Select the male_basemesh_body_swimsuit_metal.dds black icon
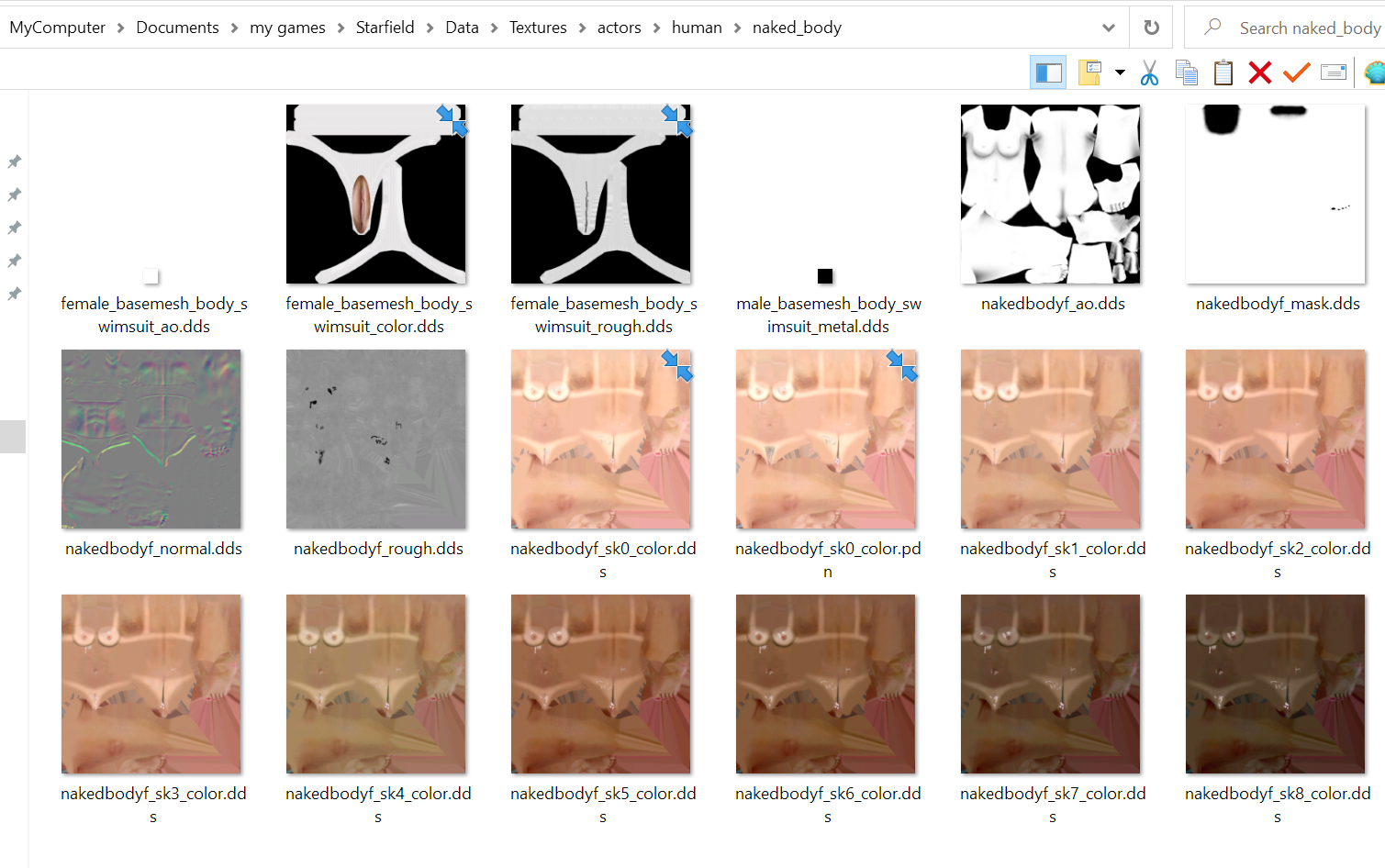Viewport: 1385px width, 868px height. click(825, 276)
